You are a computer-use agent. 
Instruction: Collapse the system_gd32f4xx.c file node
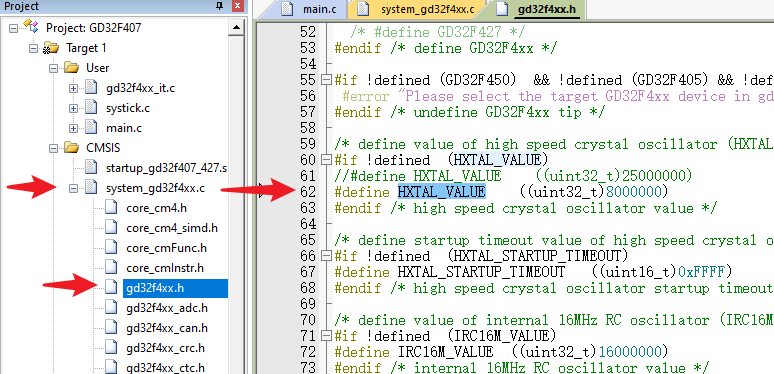(x=74, y=188)
